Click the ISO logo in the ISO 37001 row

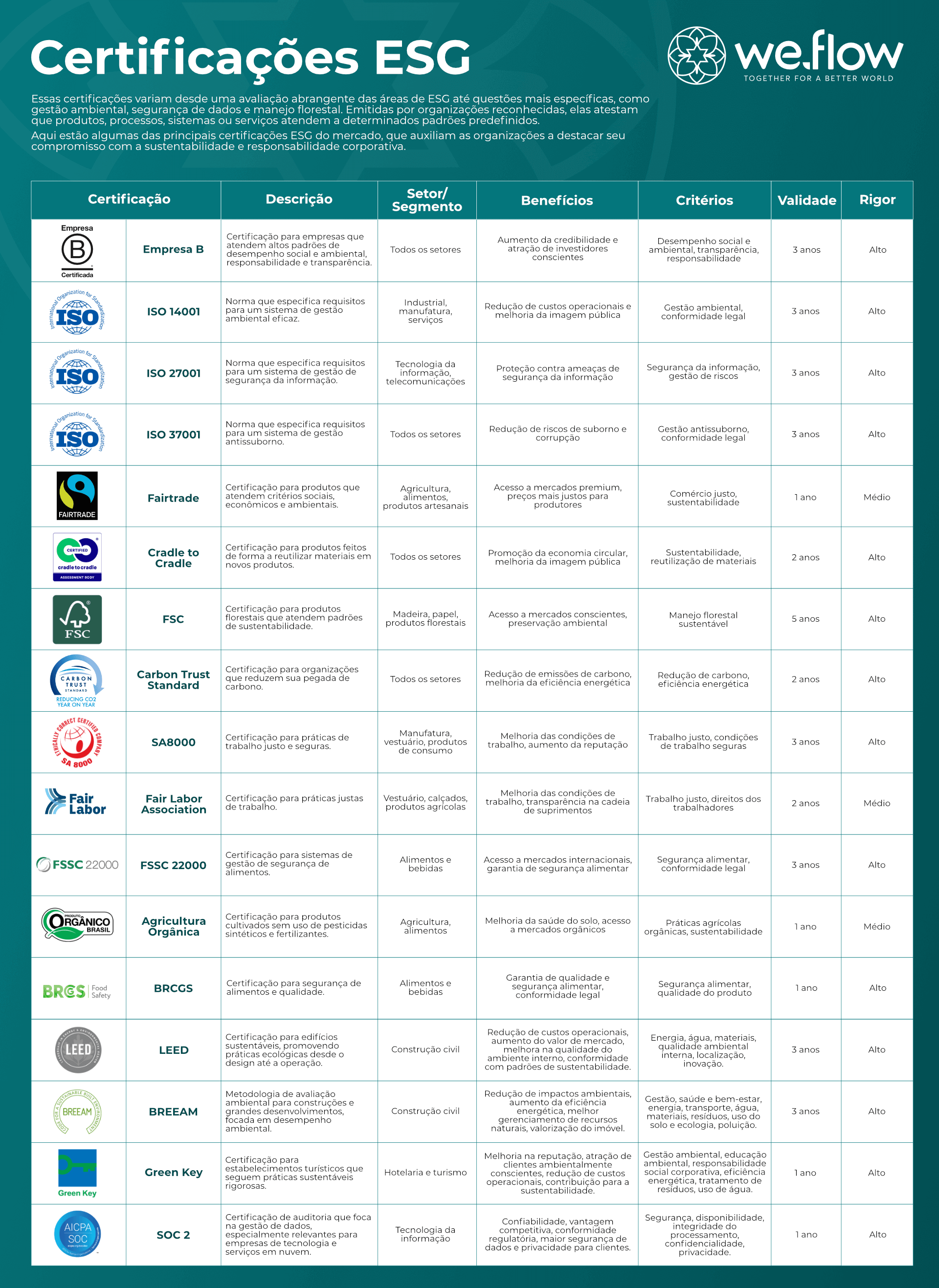(x=77, y=435)
